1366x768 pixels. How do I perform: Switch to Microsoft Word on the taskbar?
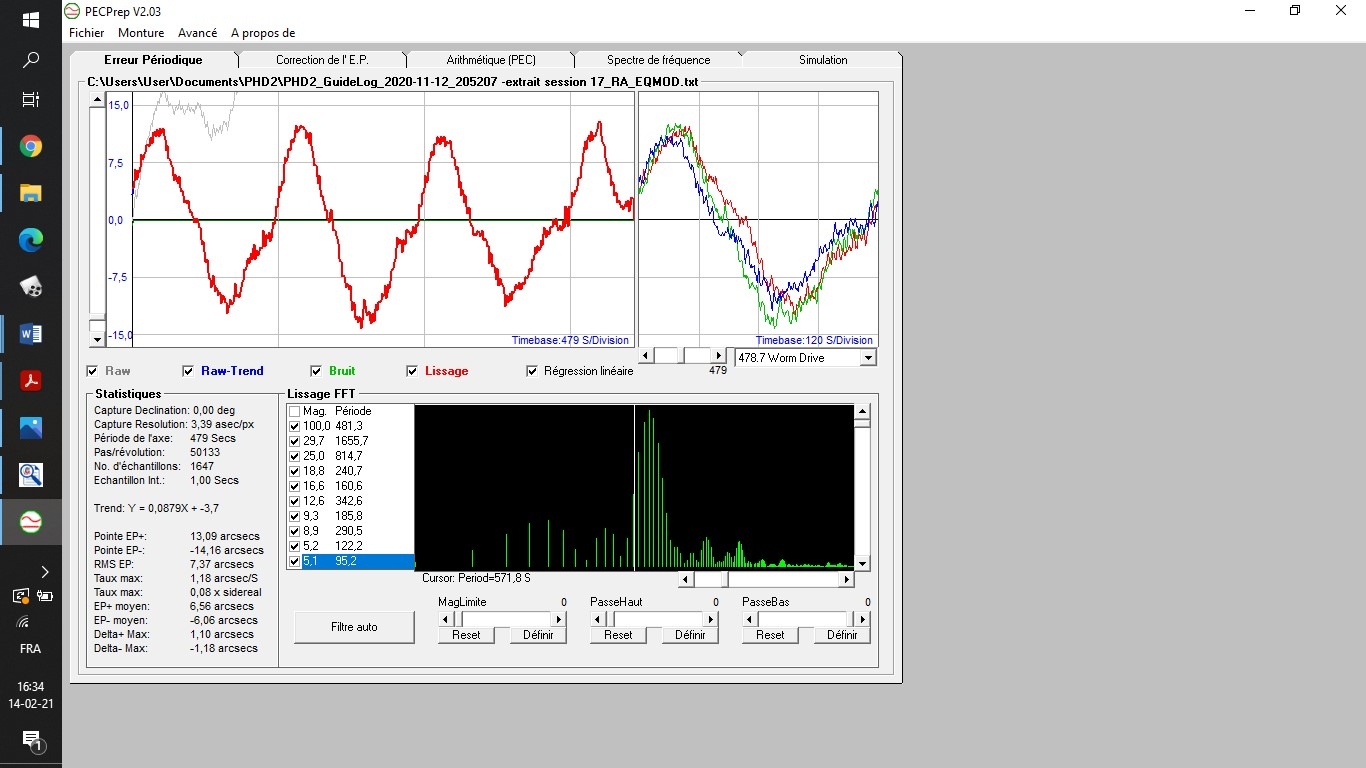click(30, 334)
